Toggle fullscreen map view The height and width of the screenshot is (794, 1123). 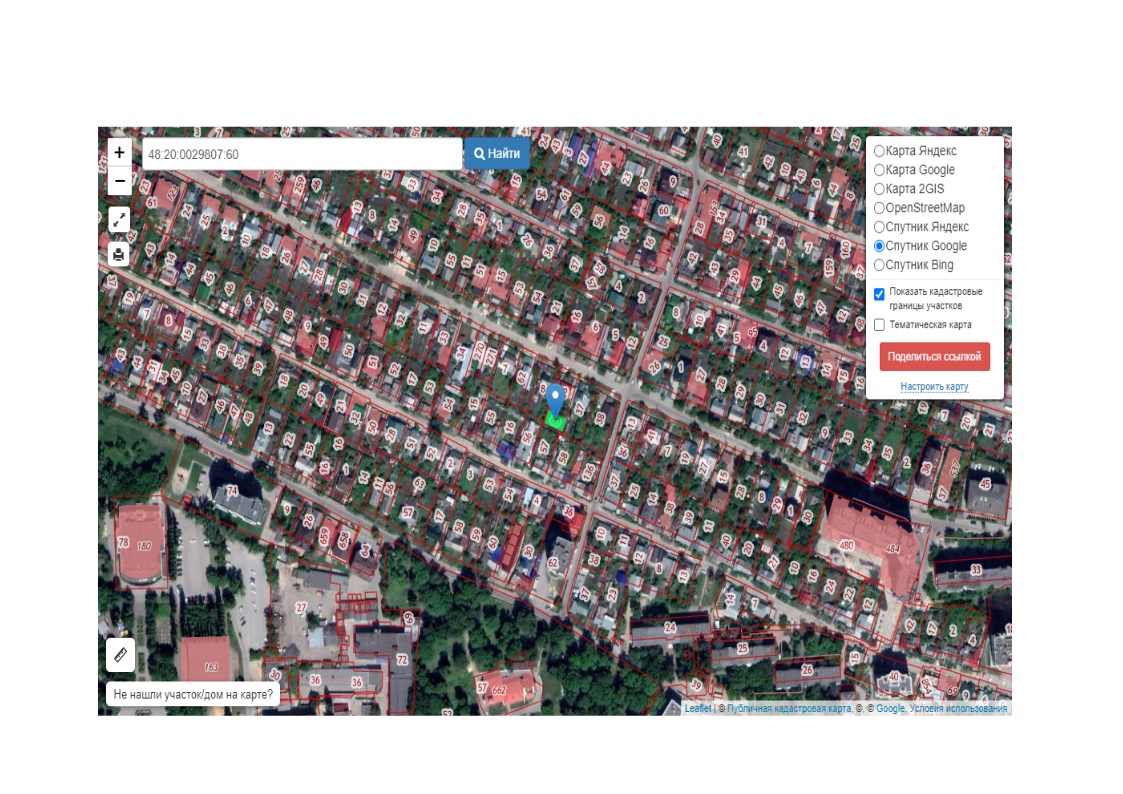coord(120,220)
